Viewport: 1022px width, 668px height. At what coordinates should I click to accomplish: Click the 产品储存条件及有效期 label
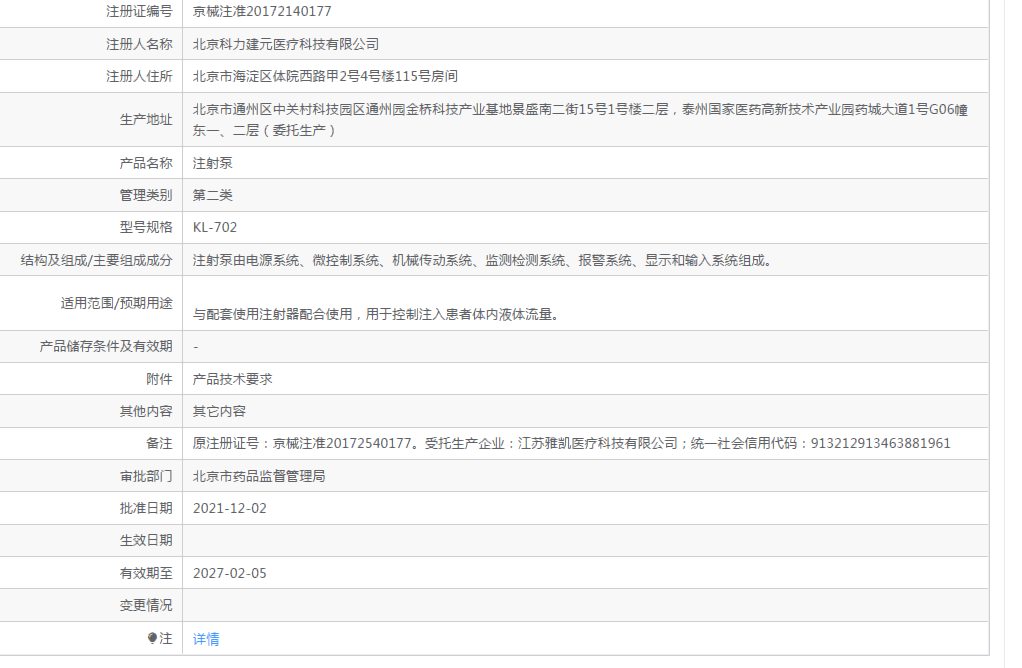click(106, 346)
